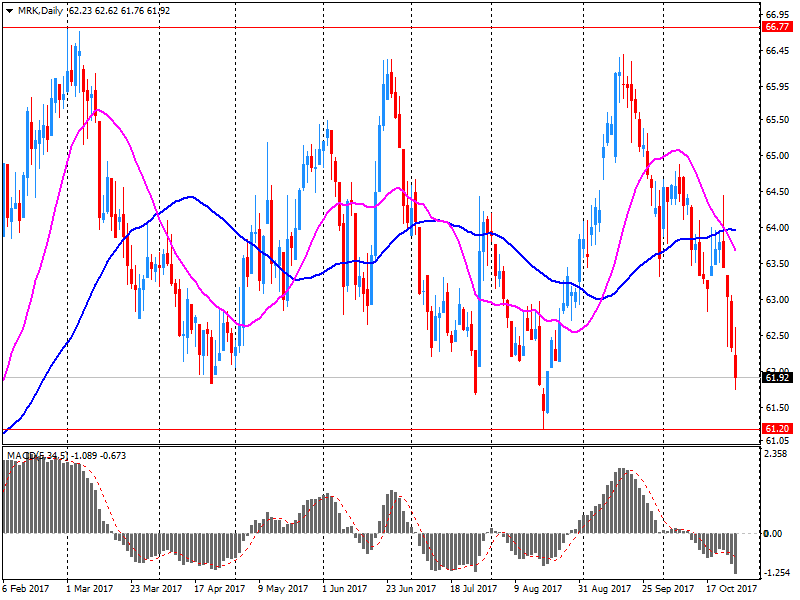The height and width of the screenshot is (600, 800).
Task: Click the 17 Oct 2017 date label
Action: [x=732, y=589]
